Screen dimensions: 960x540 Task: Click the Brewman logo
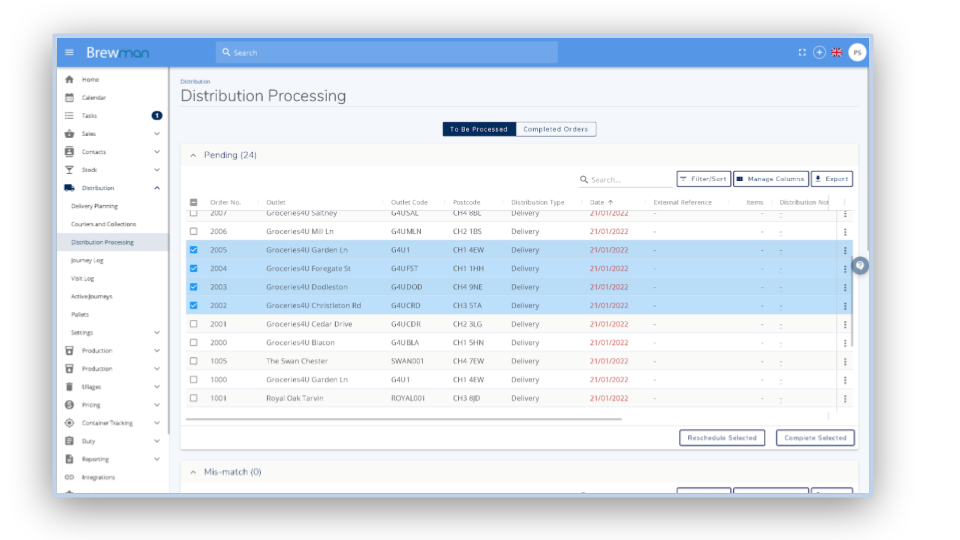(x=118, y=53)
